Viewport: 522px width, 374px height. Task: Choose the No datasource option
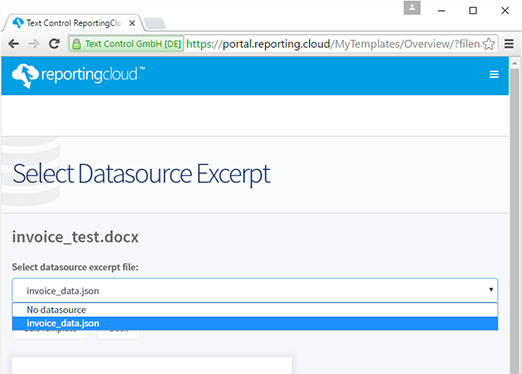point(255,310)
